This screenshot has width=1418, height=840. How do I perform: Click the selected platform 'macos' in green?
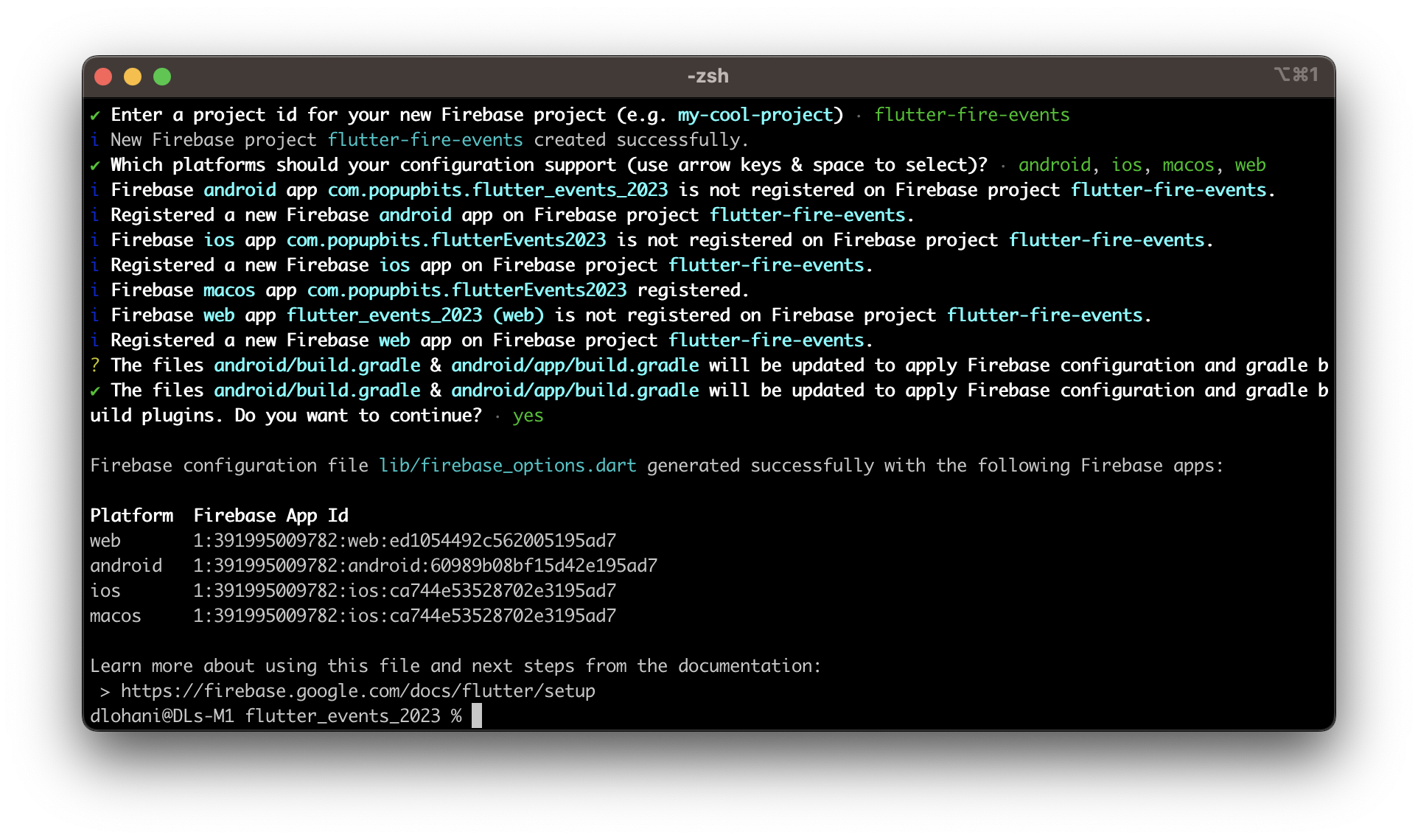coord(1188,165)
